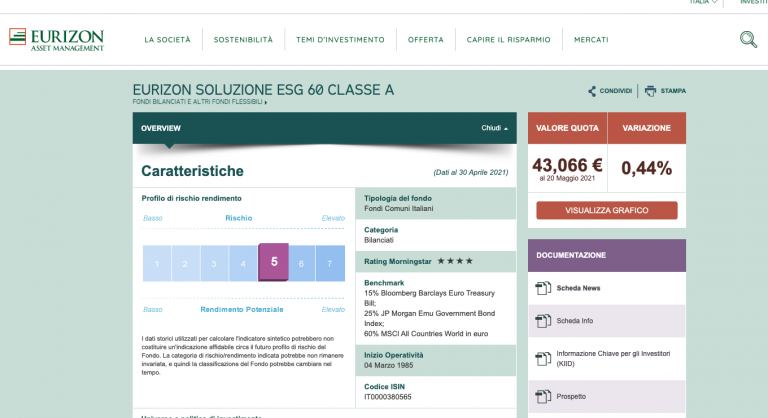This screenshot has height=418, width=768.
Task: Click the Documentazione panel header
Action: coord(607,255)
